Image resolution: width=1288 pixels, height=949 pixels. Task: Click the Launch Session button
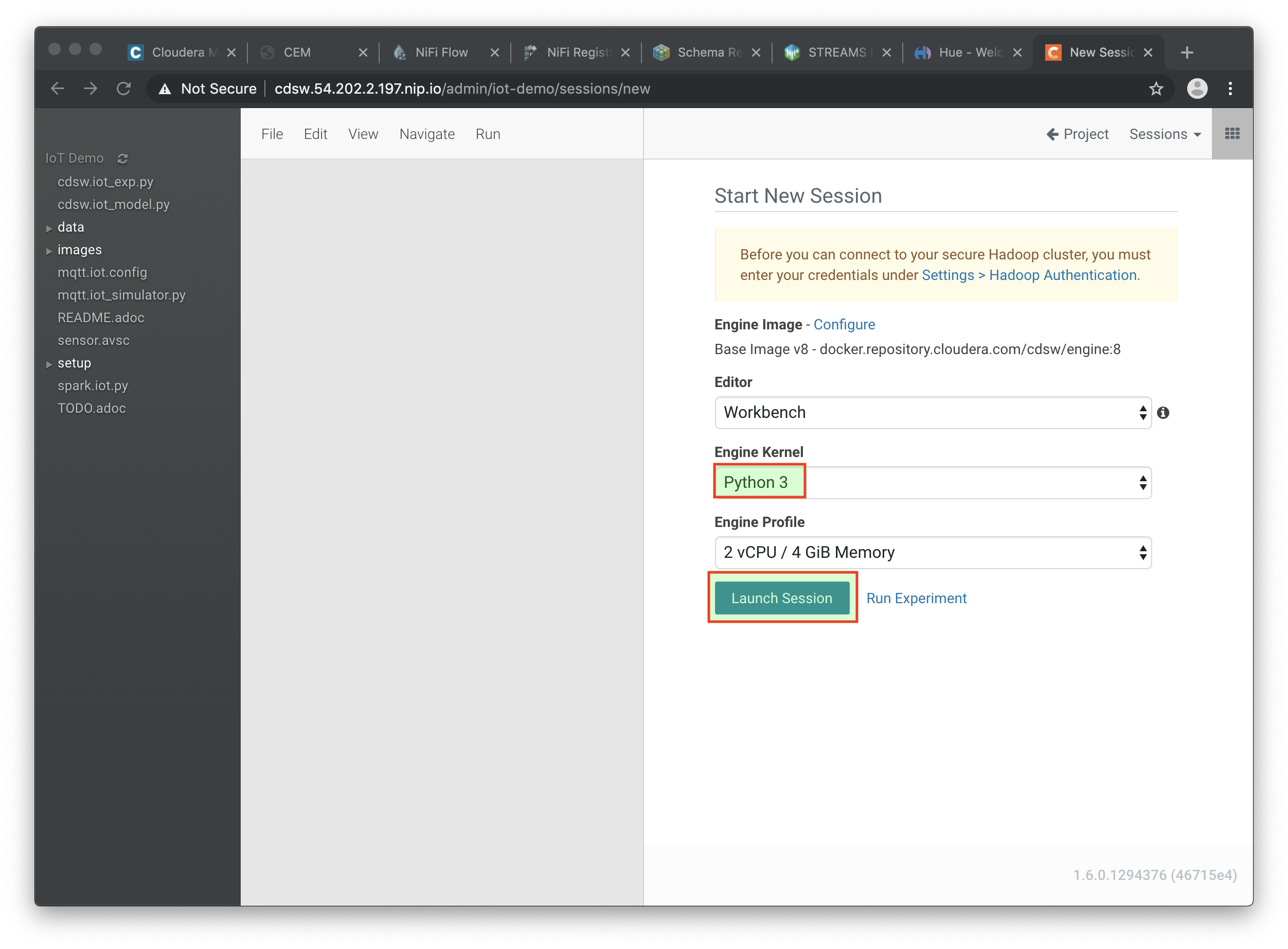coord(781,598)
